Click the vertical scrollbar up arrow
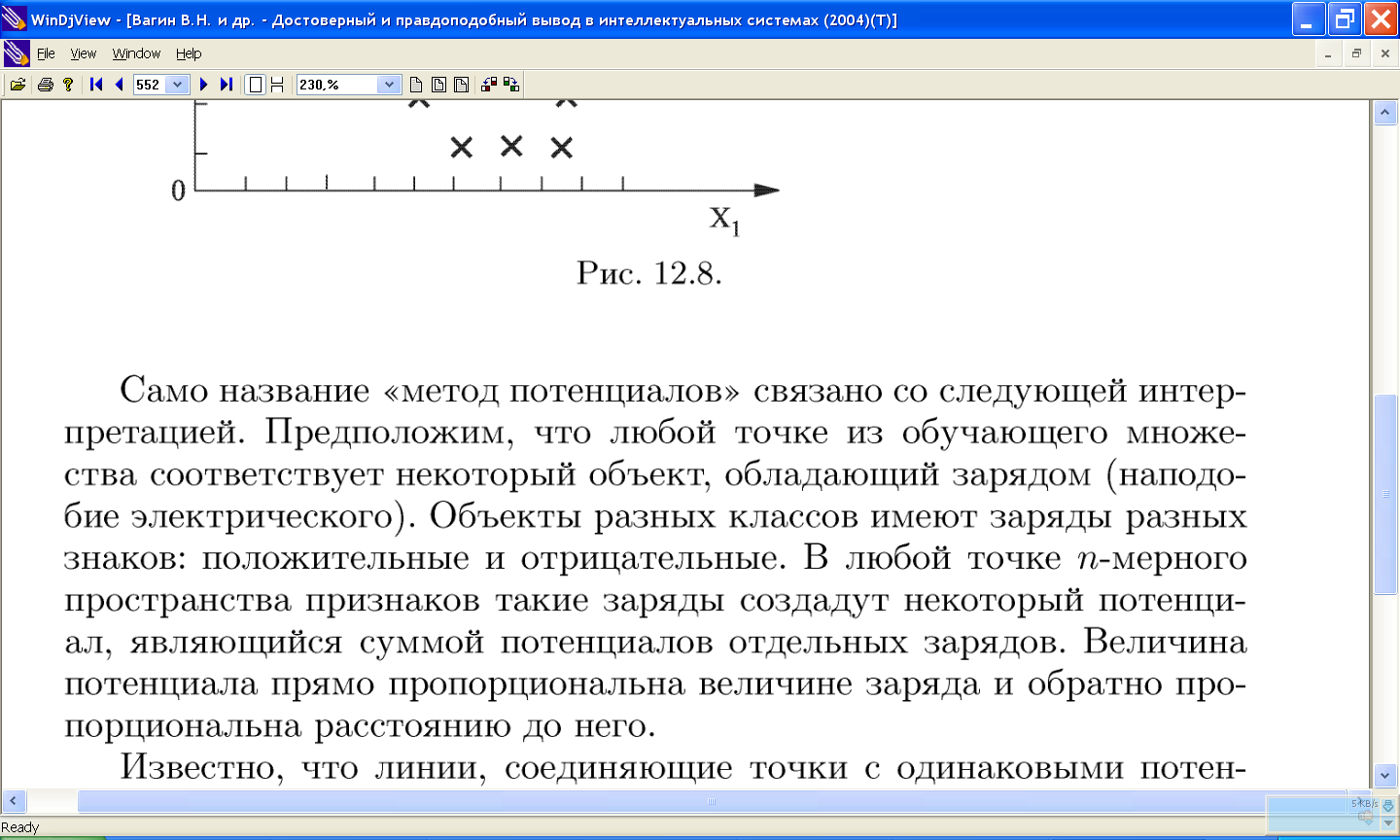Screen dimensions: 1400x840 point(1385,114)
